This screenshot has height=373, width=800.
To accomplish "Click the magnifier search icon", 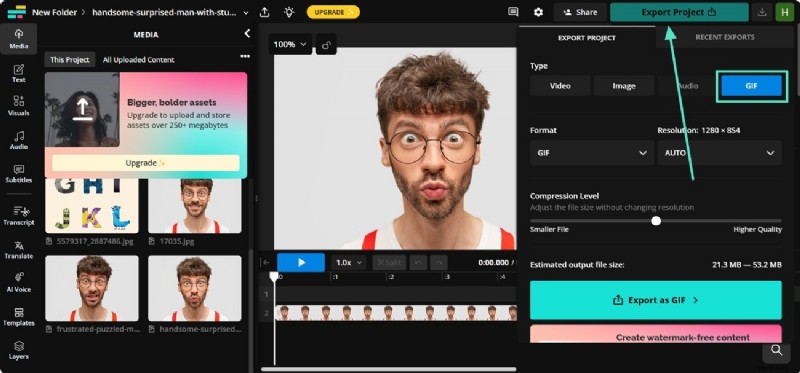I will click(776, 350).
